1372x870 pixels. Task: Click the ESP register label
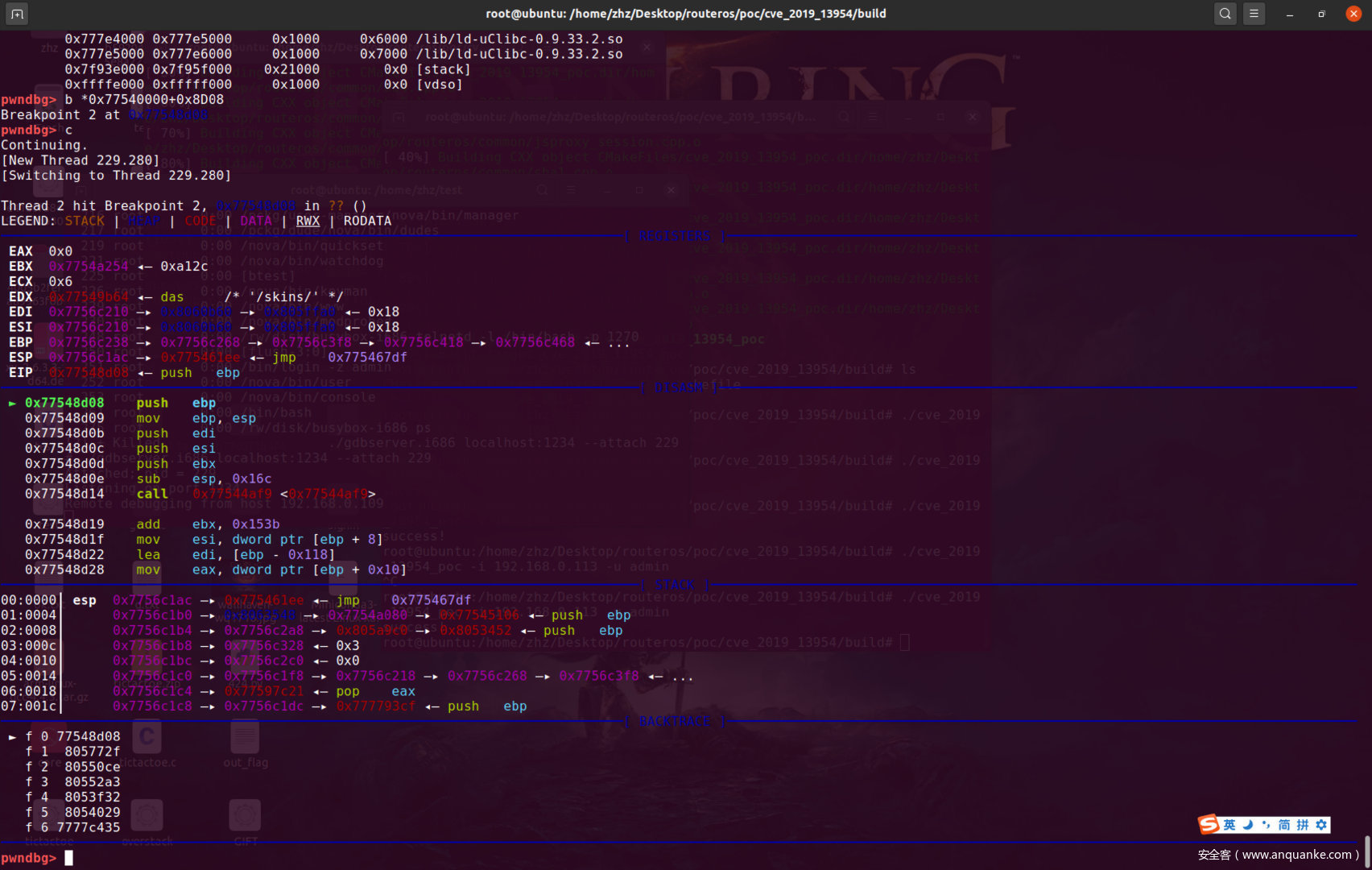(x=21, y=358)
